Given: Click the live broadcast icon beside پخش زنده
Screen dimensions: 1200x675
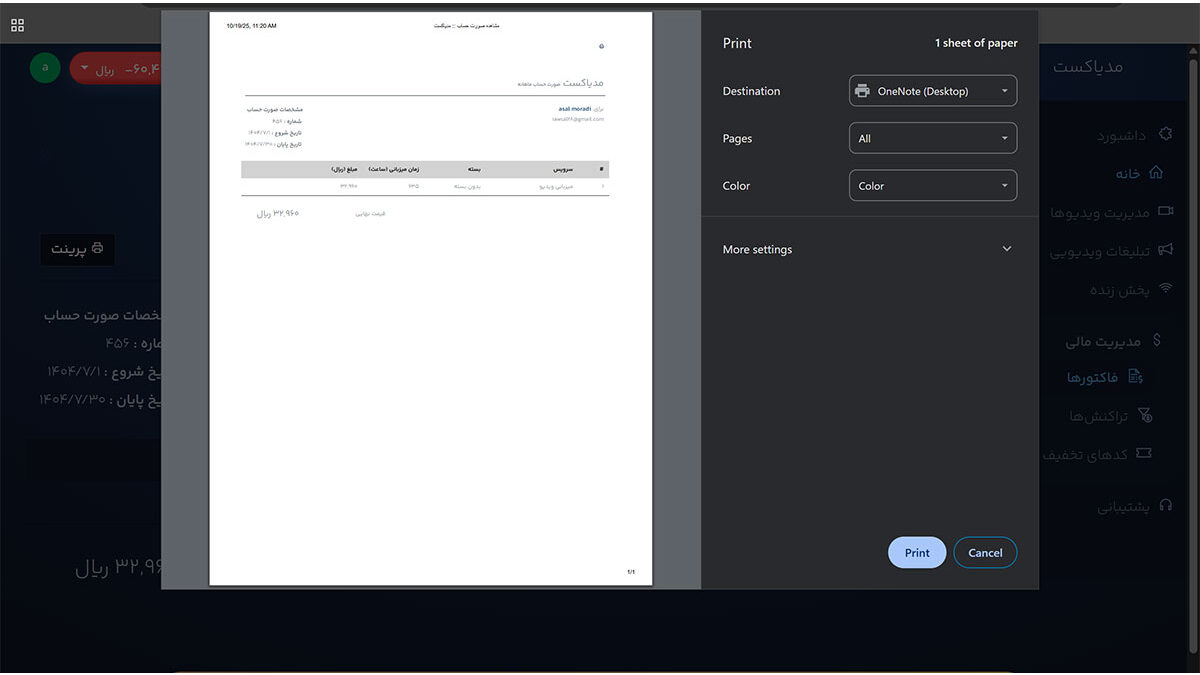Looking at the screenshot, I should 1165,289.
